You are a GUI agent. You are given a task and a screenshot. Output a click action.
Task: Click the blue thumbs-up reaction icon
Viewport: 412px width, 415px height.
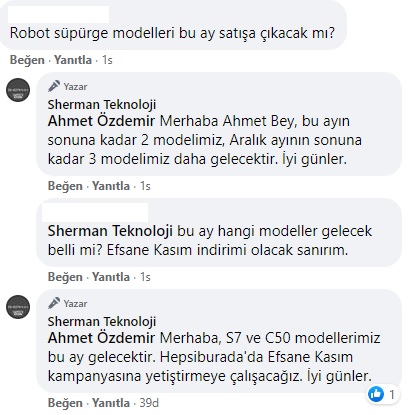(x=376, y=394)
